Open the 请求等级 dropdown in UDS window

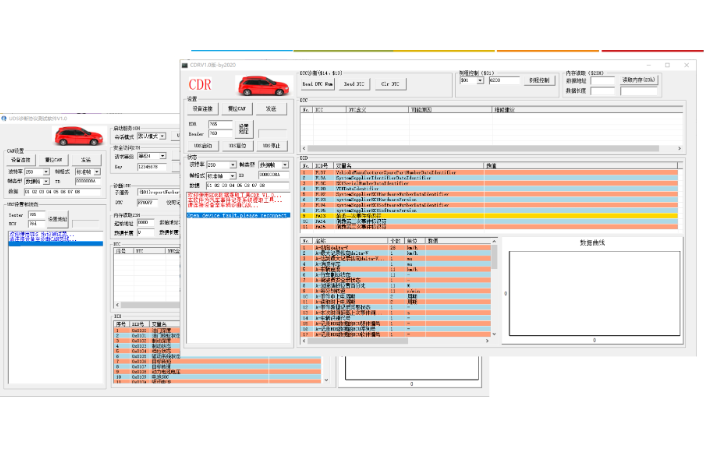(x=163, y=156)
